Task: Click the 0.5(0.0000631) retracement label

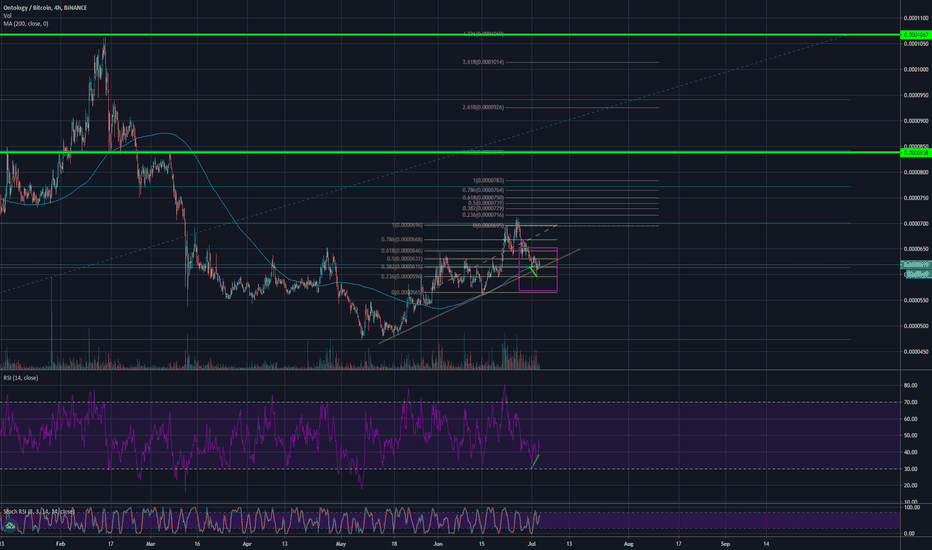Action: pyautogui.click(x=405, y=259)
